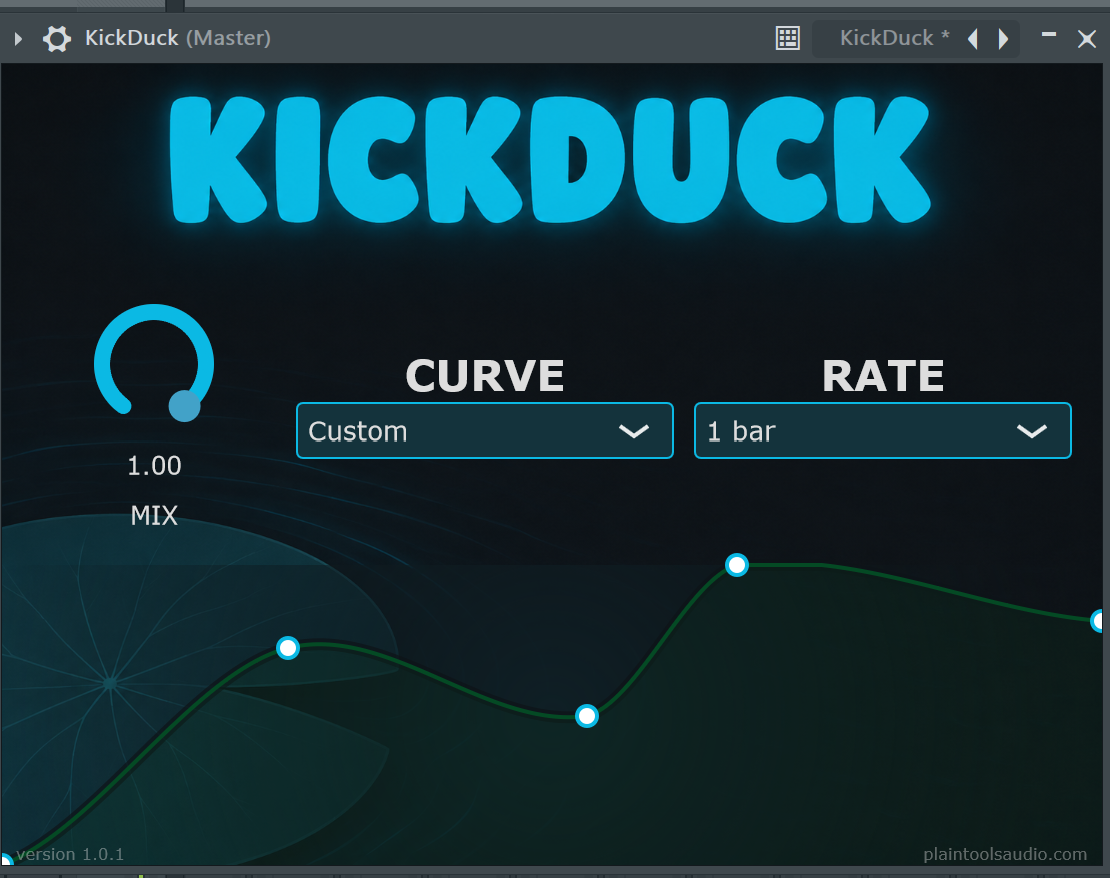Select the lowest middle curve point node
The height and width of the screenshot is (878, 1110).
587,716
